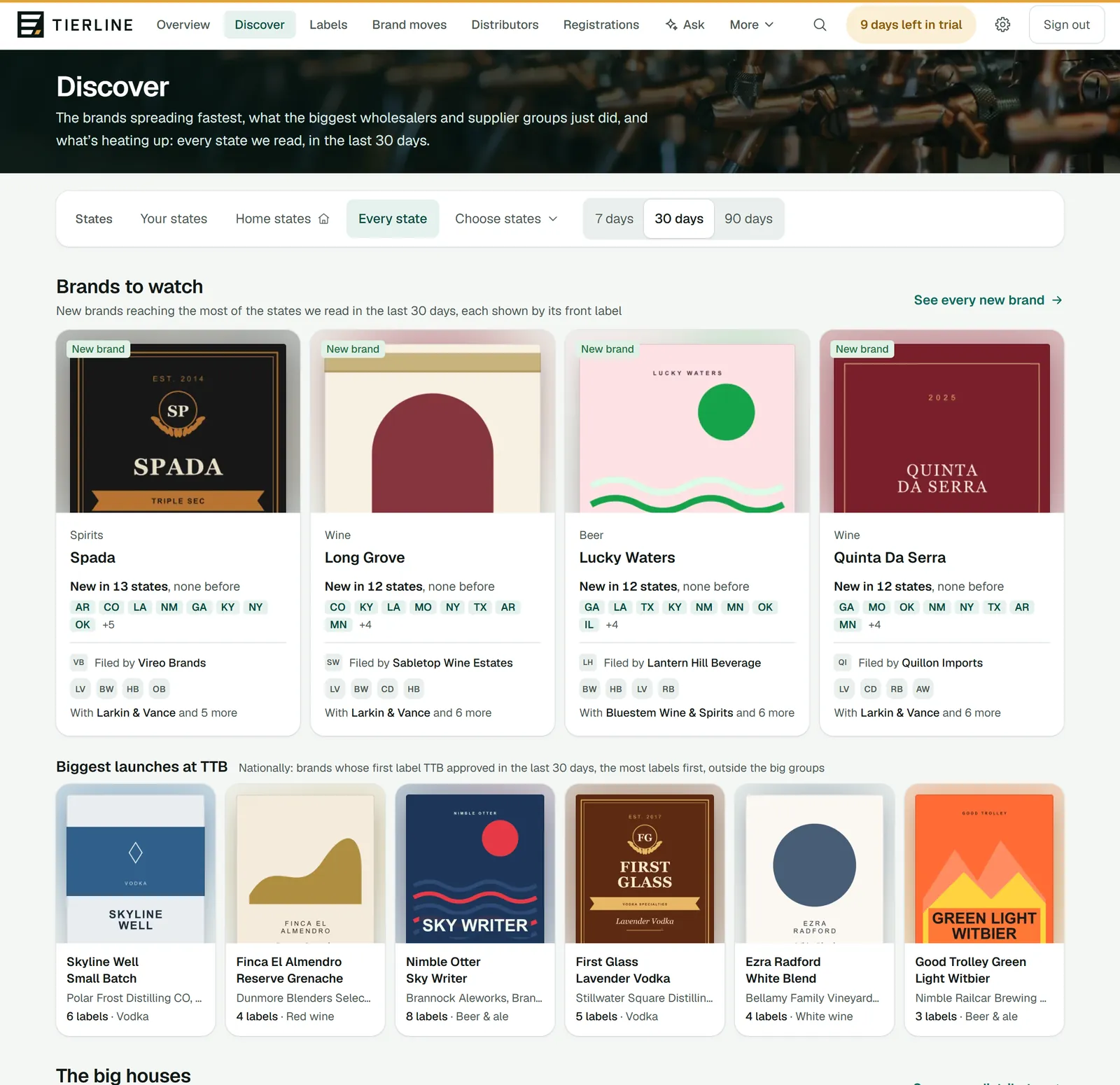1120x1085 pixels.
Task: Click the Home states house icon
Action: tap(323, 219)
